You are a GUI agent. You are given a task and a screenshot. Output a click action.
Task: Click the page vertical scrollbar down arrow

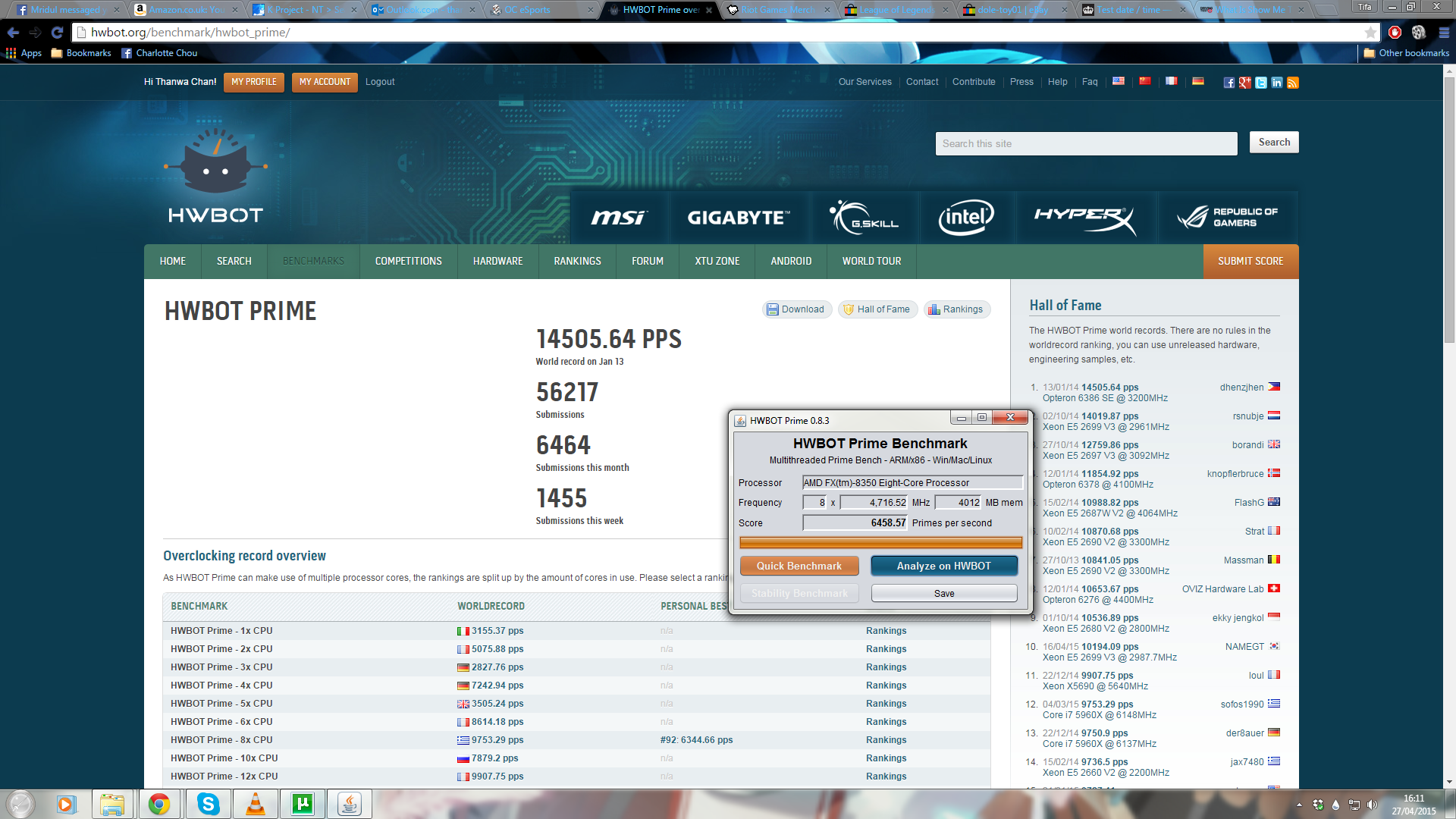1449,782
